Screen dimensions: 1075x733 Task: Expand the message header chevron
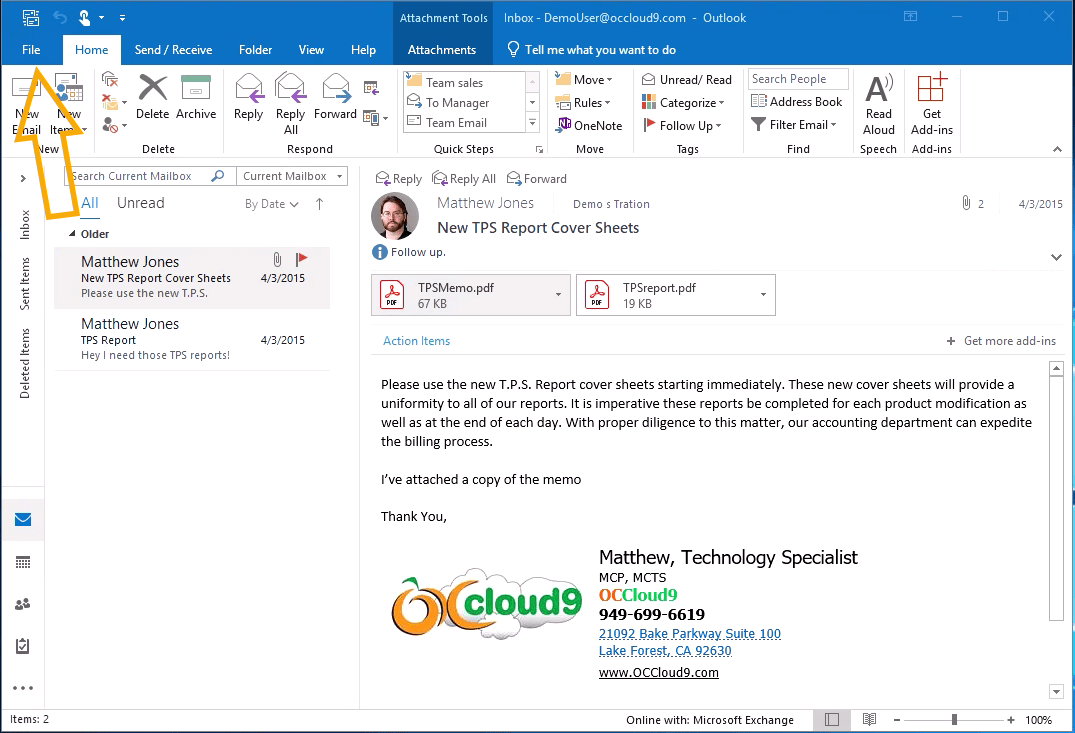point(1056,257)
